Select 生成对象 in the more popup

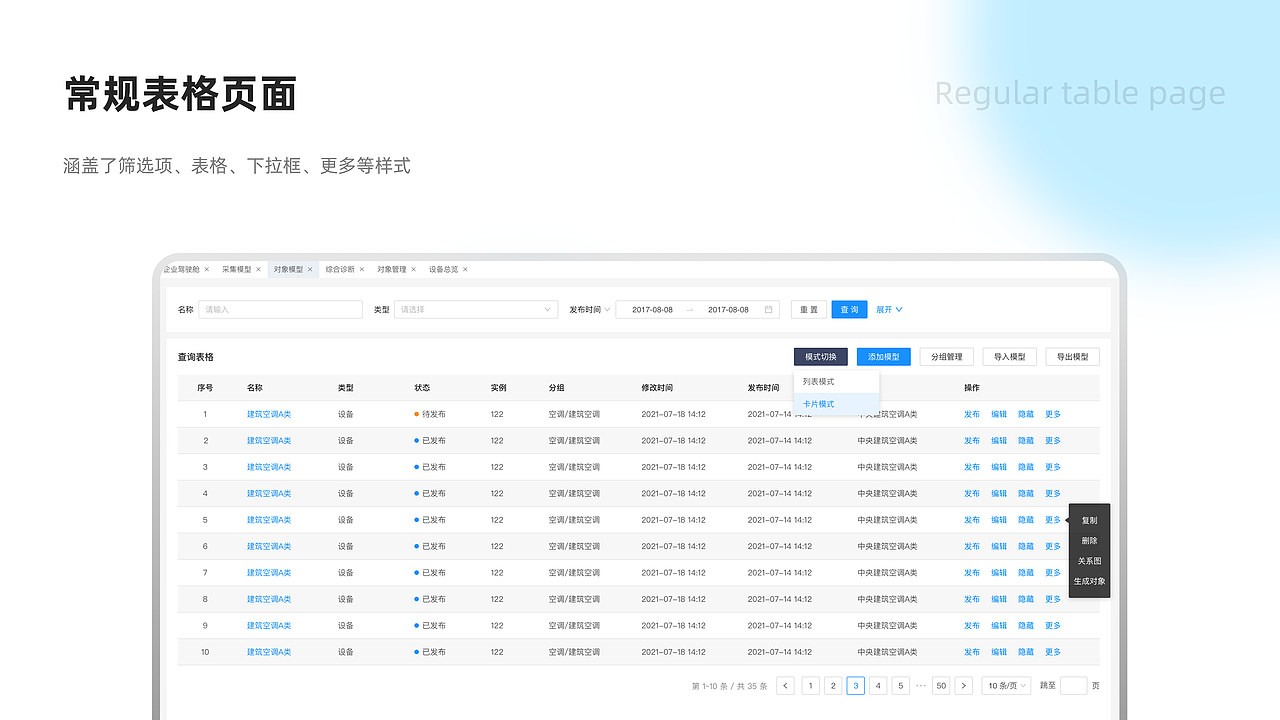[x=1089, y=581]
